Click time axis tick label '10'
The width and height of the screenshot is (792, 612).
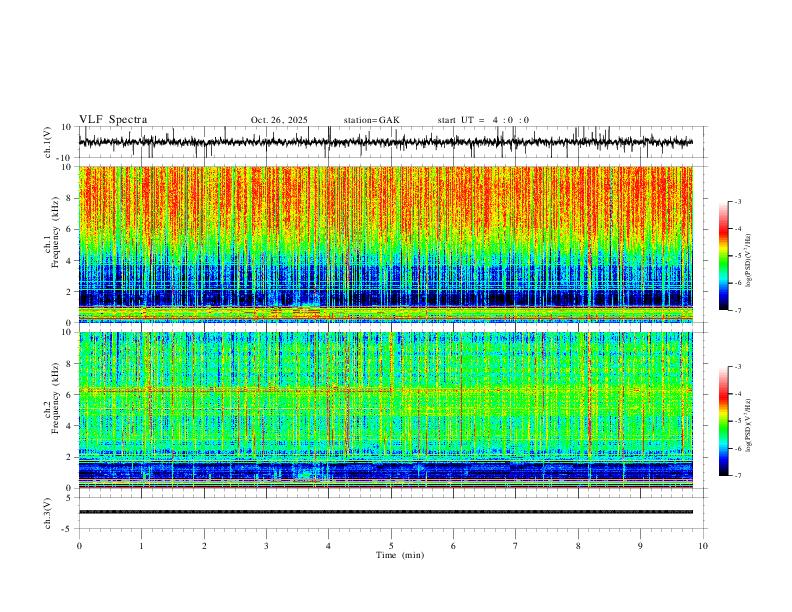coord(703,546)
